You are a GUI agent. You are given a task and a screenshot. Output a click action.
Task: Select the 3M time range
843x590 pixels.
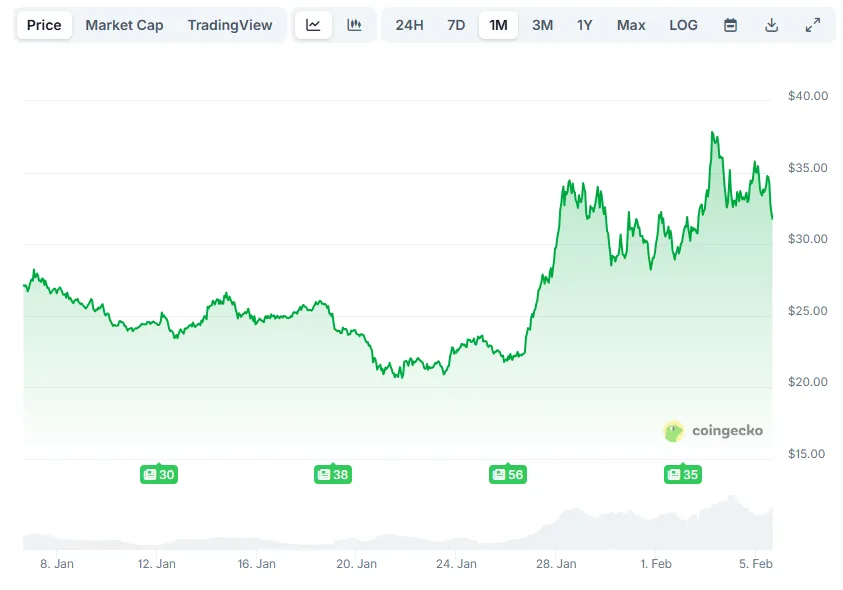point(542,25)
